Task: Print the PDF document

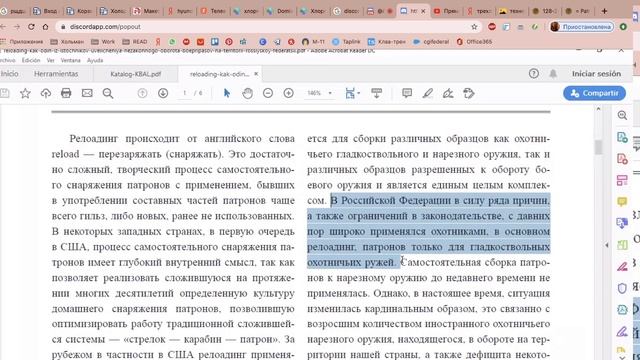Action: 66,93
